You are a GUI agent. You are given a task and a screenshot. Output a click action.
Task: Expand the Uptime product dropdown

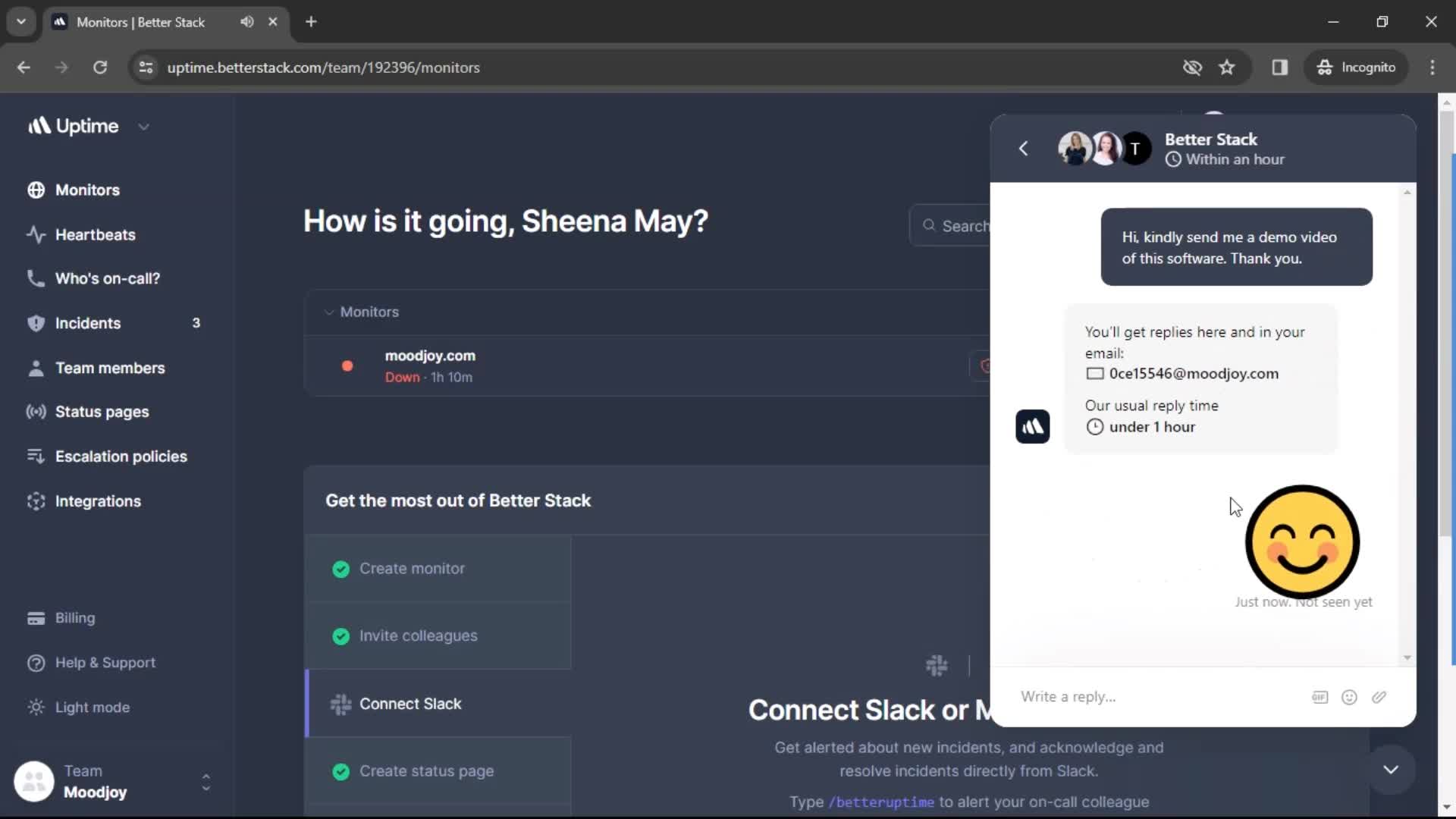tap(144, 127)
